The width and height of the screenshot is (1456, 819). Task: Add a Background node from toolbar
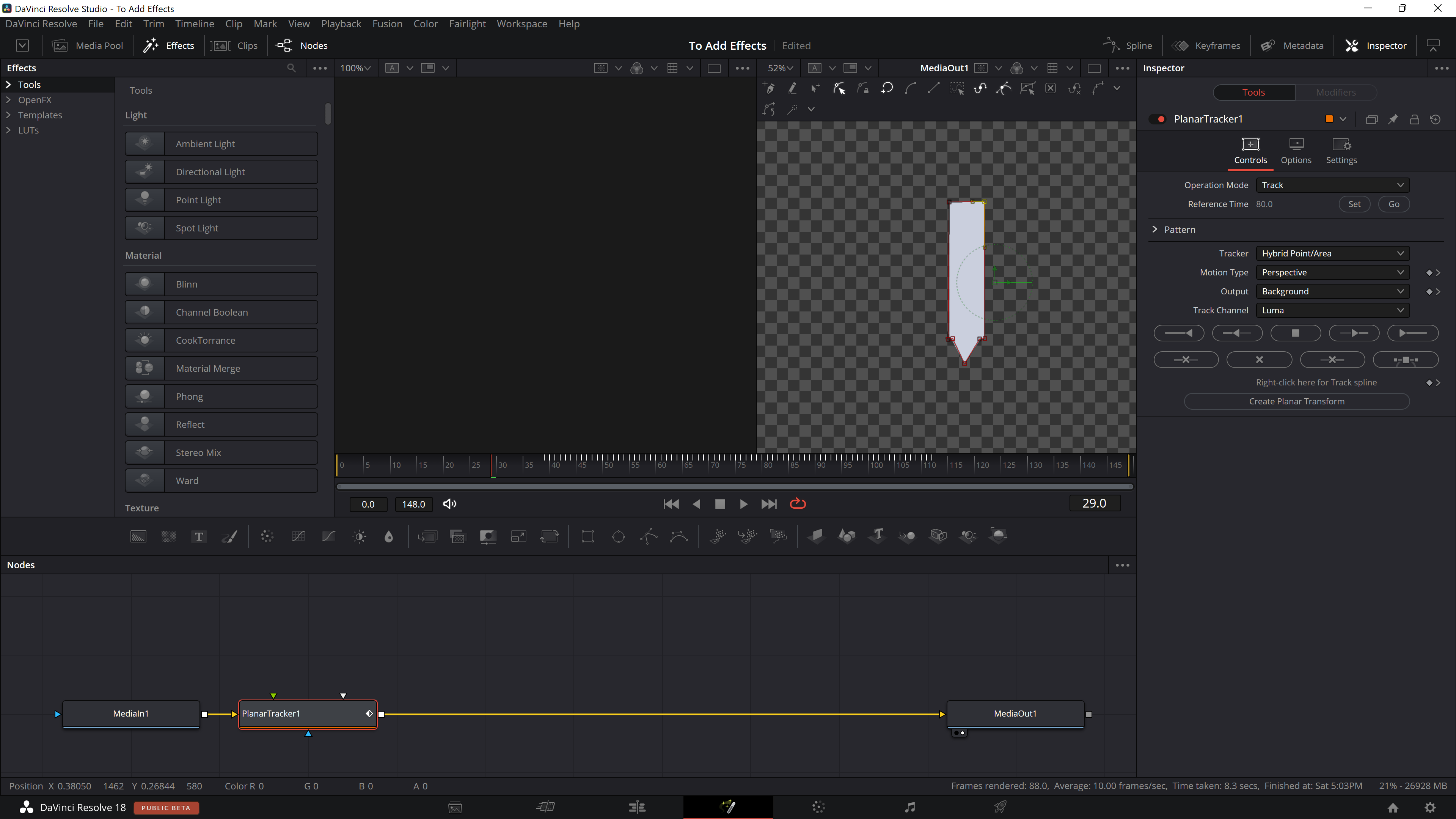tap(138, 536)
